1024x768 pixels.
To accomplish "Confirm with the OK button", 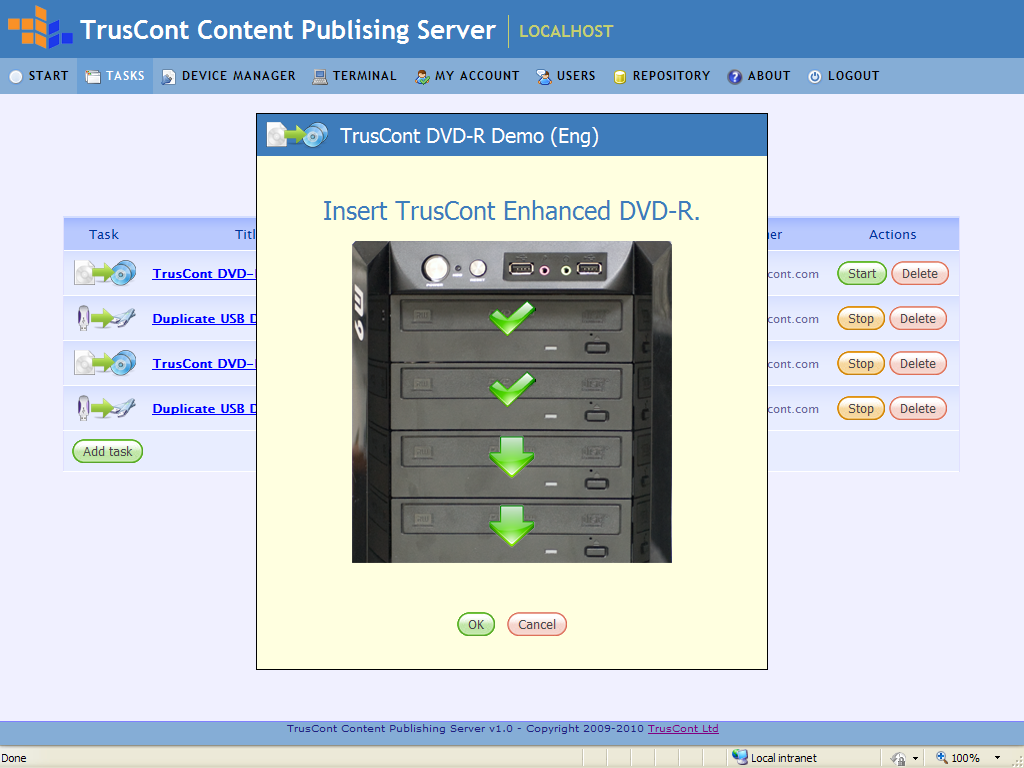I will pos(476,624).
